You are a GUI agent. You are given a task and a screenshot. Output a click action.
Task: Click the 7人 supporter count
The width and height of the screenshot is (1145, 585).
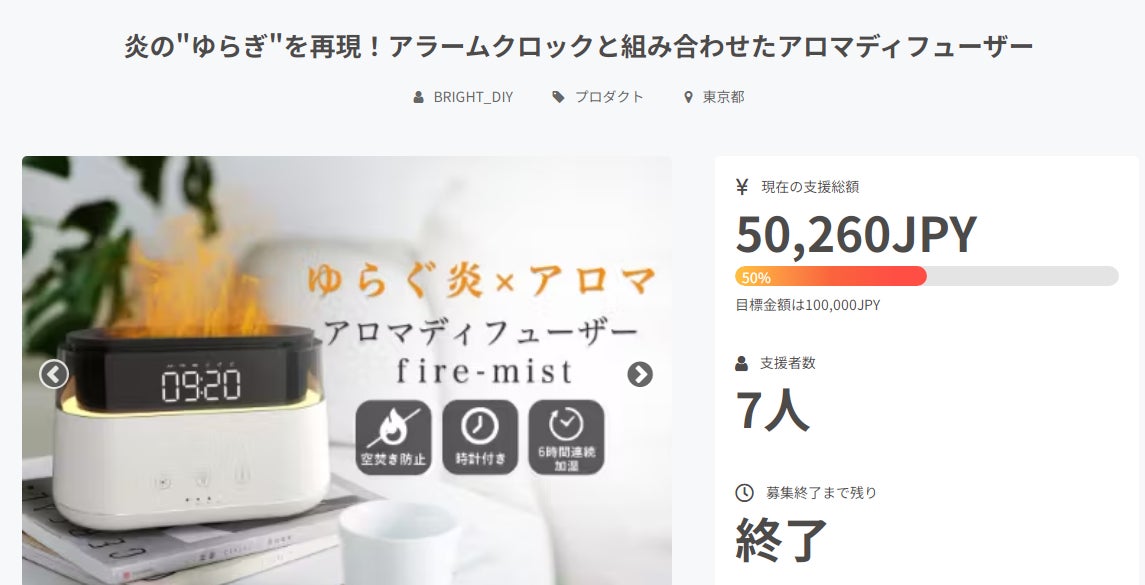coord(773,410)
